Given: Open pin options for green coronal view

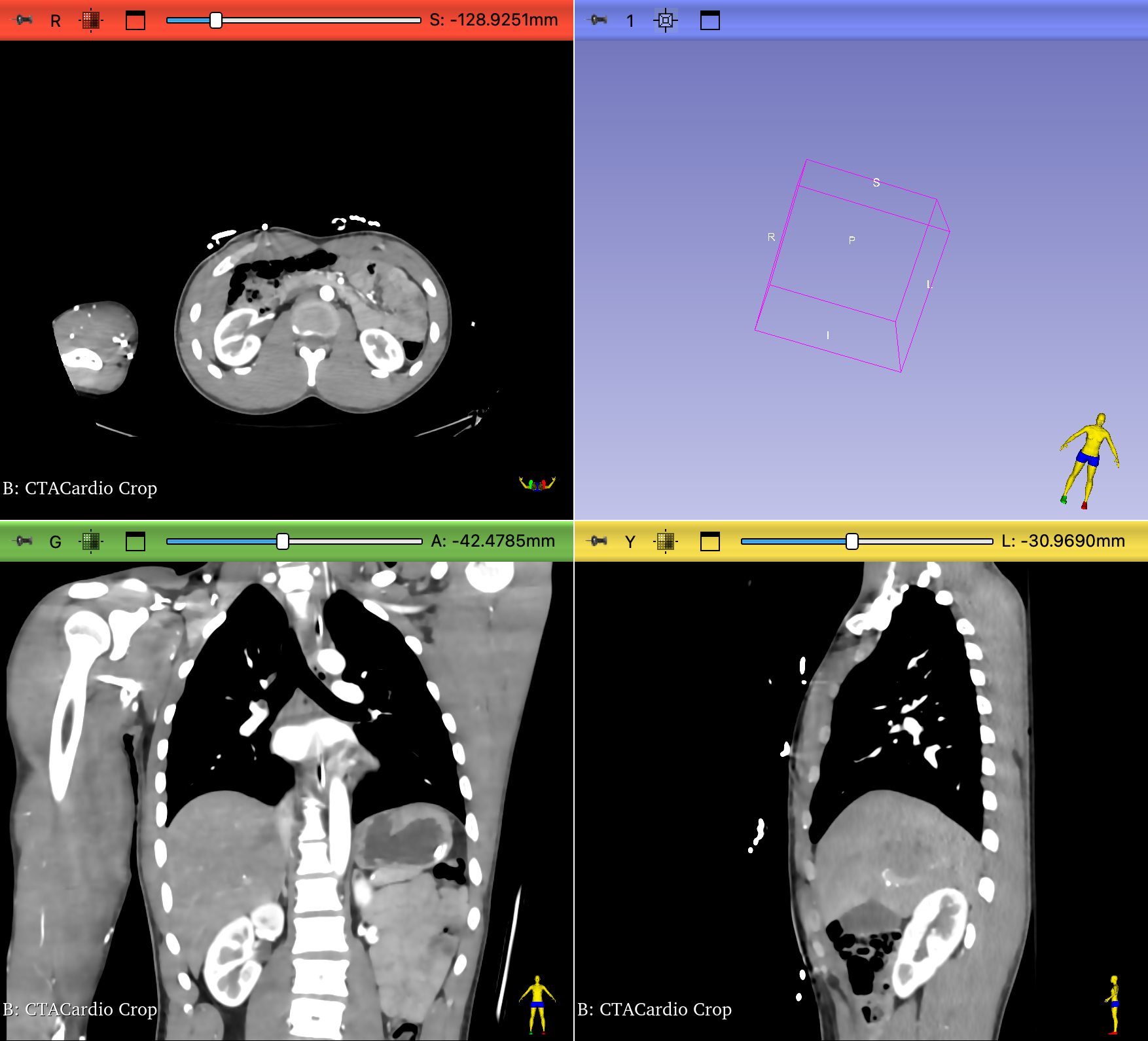Looking at the screenshot, I should click(24, 541).
